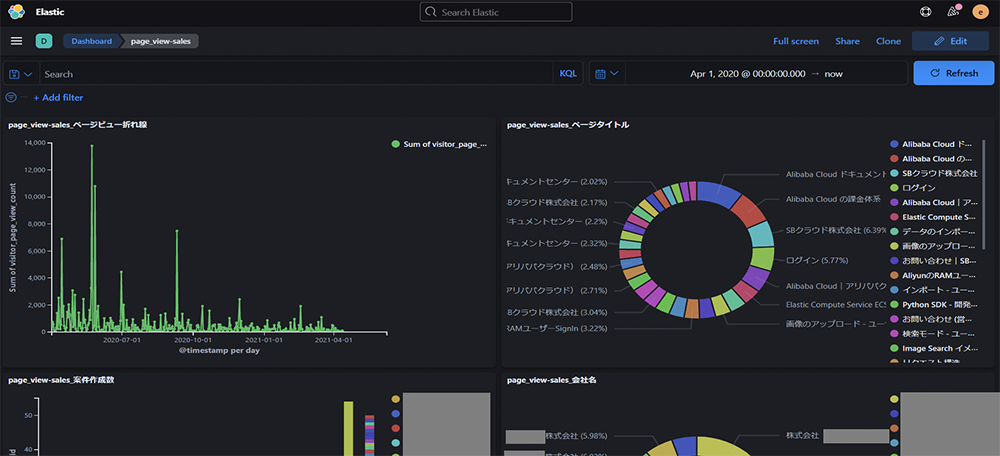This screenshot has width=1000, height=456.
Task: Edit the end date "now"
Action: pyautogui.click(x=834, y=74)
